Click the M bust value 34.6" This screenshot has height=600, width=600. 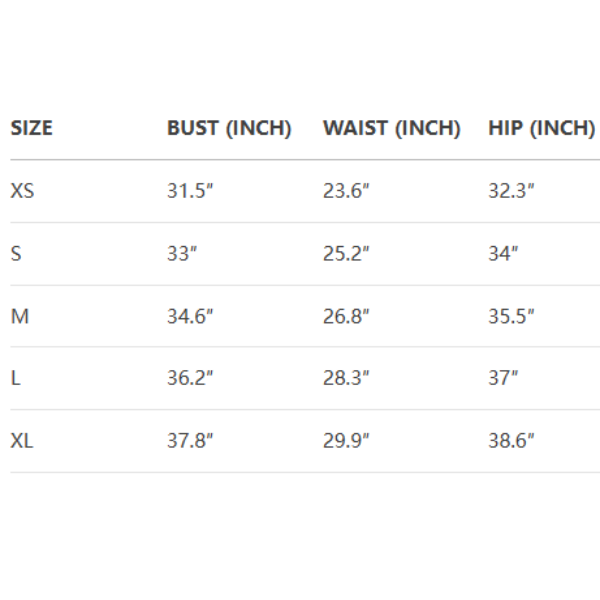(190, 316)
